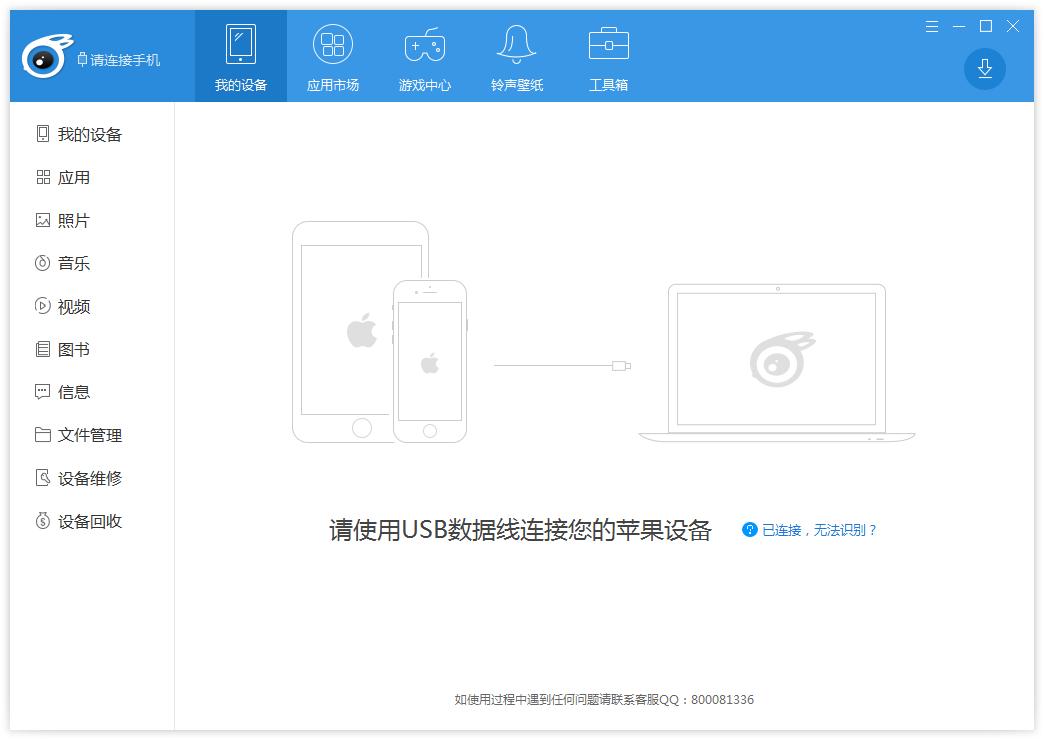Select 我的设备 tab label in top navigation

tap(240, 85)
